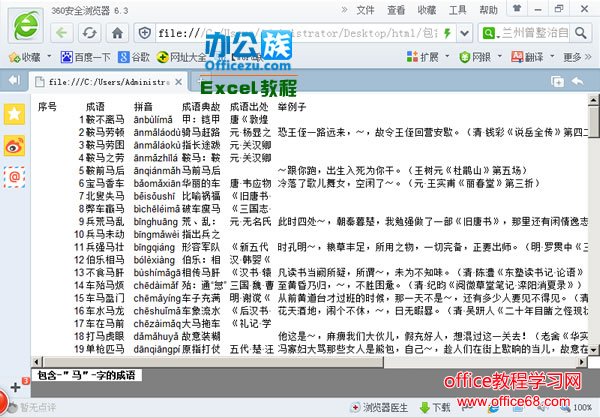Expand hidden menu items with » chevron
Viewport: 600px width, 418px height.
[x=344, y=10]
